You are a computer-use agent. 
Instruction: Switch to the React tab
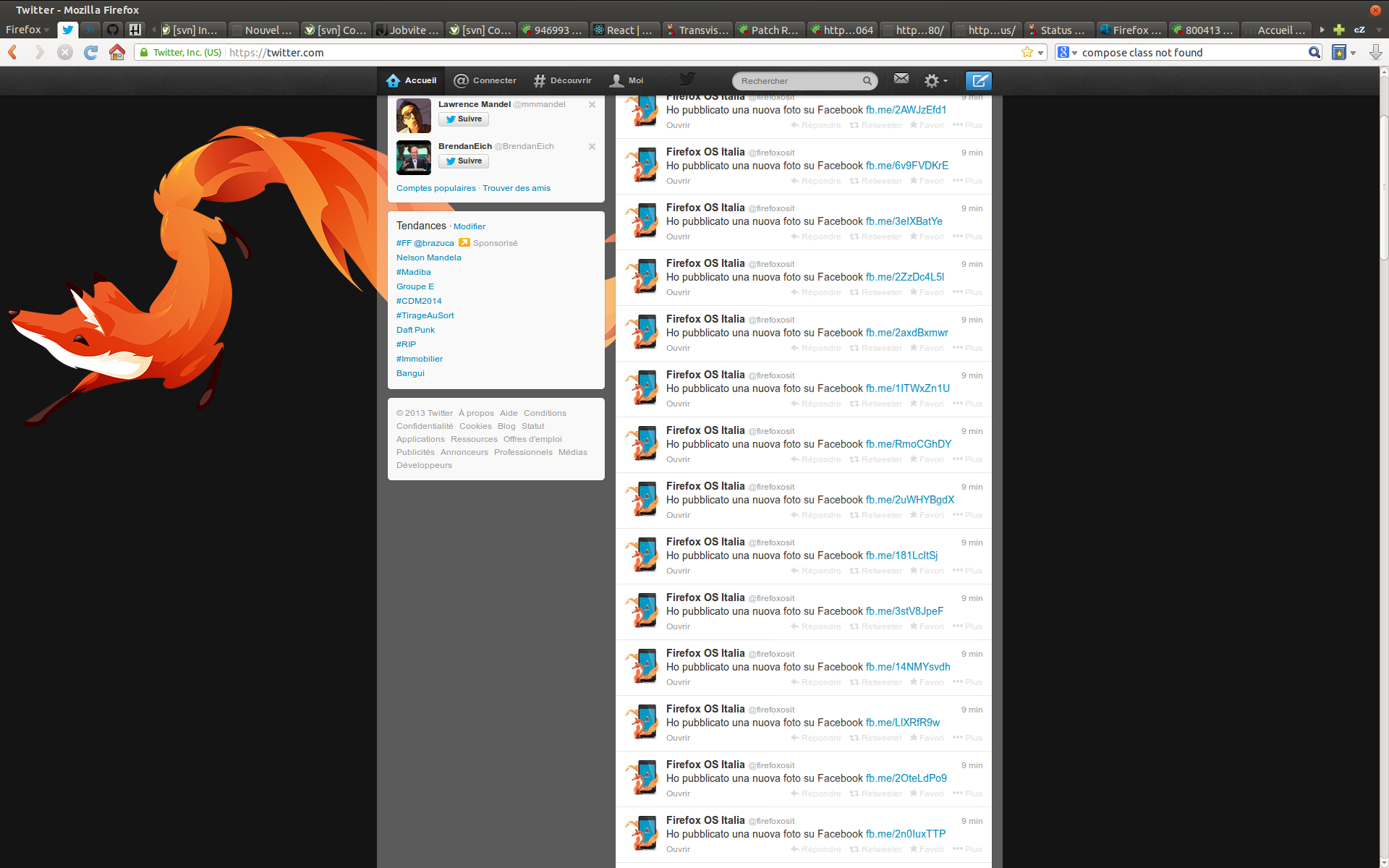625,30
